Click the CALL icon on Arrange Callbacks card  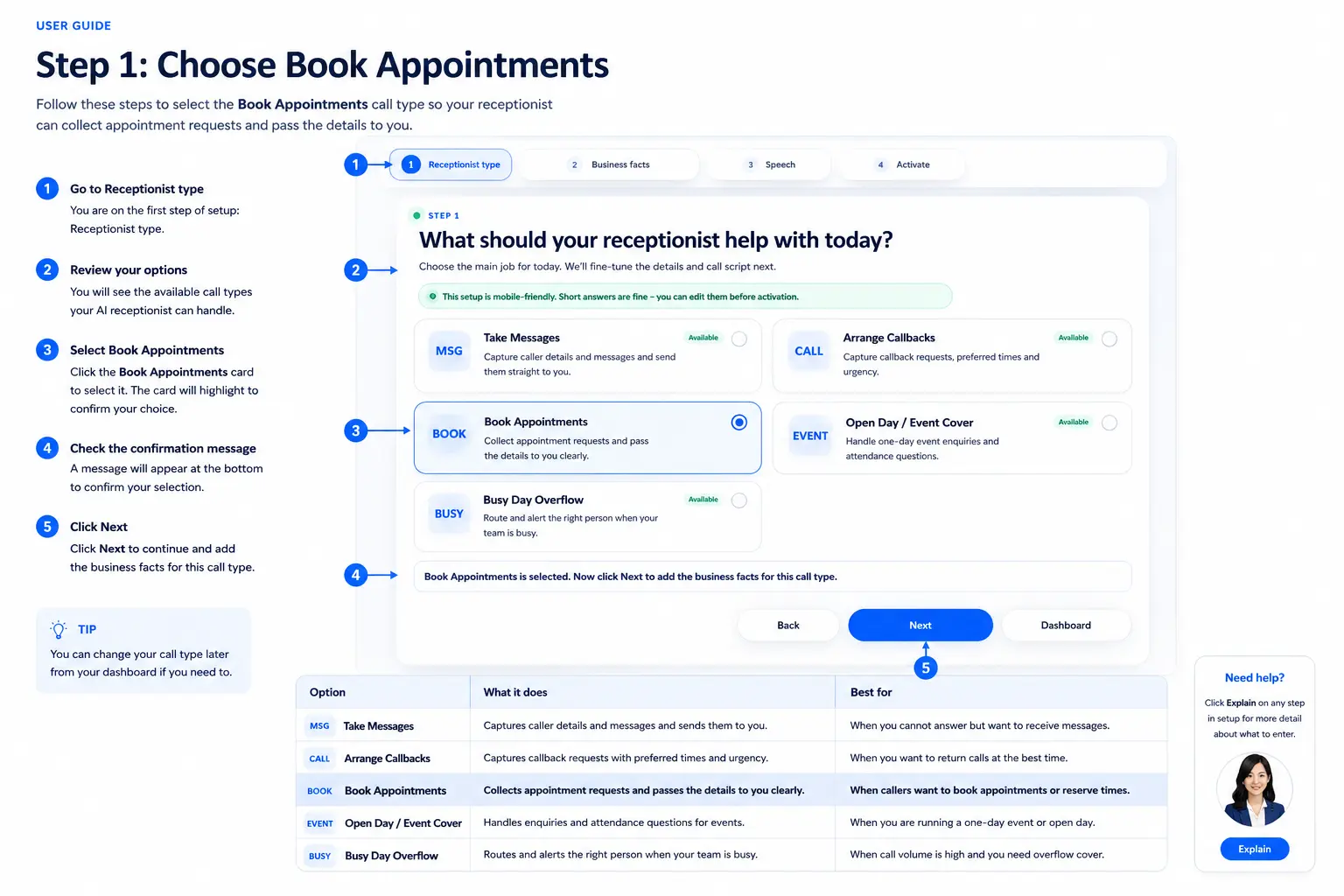[x=808, y=351]
